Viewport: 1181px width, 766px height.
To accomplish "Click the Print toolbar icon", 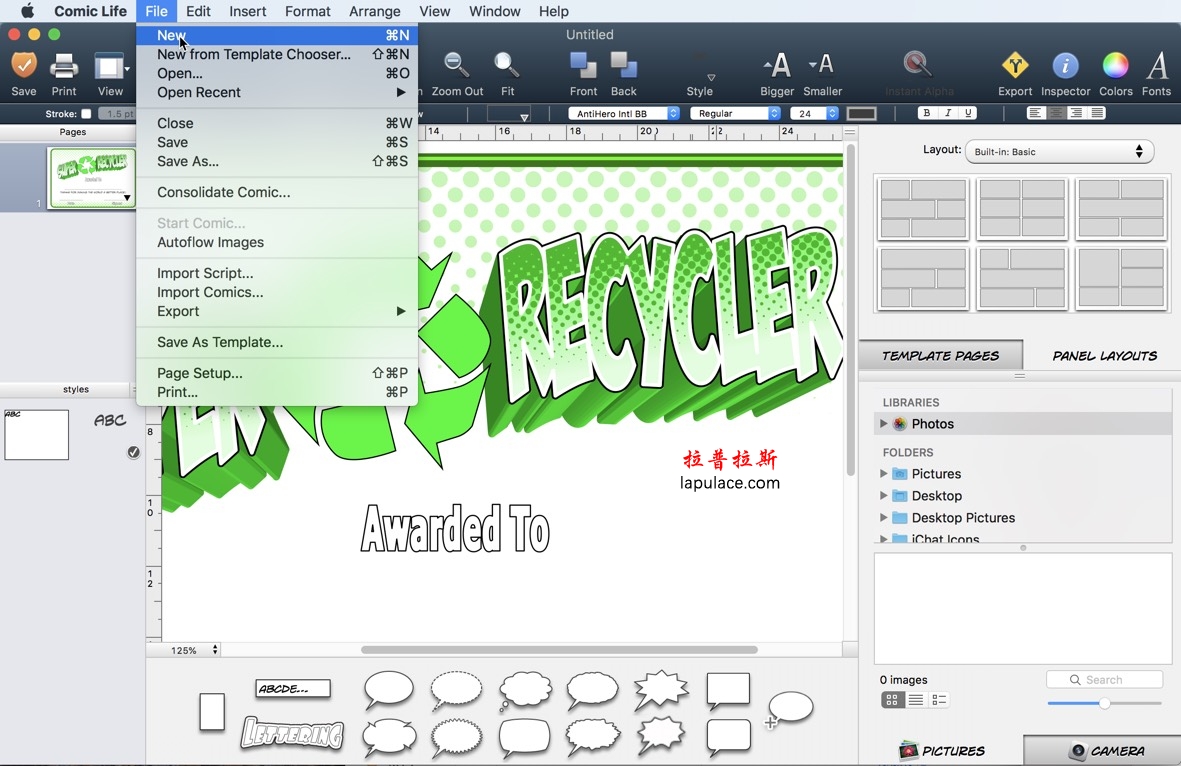I will [64, 66].
